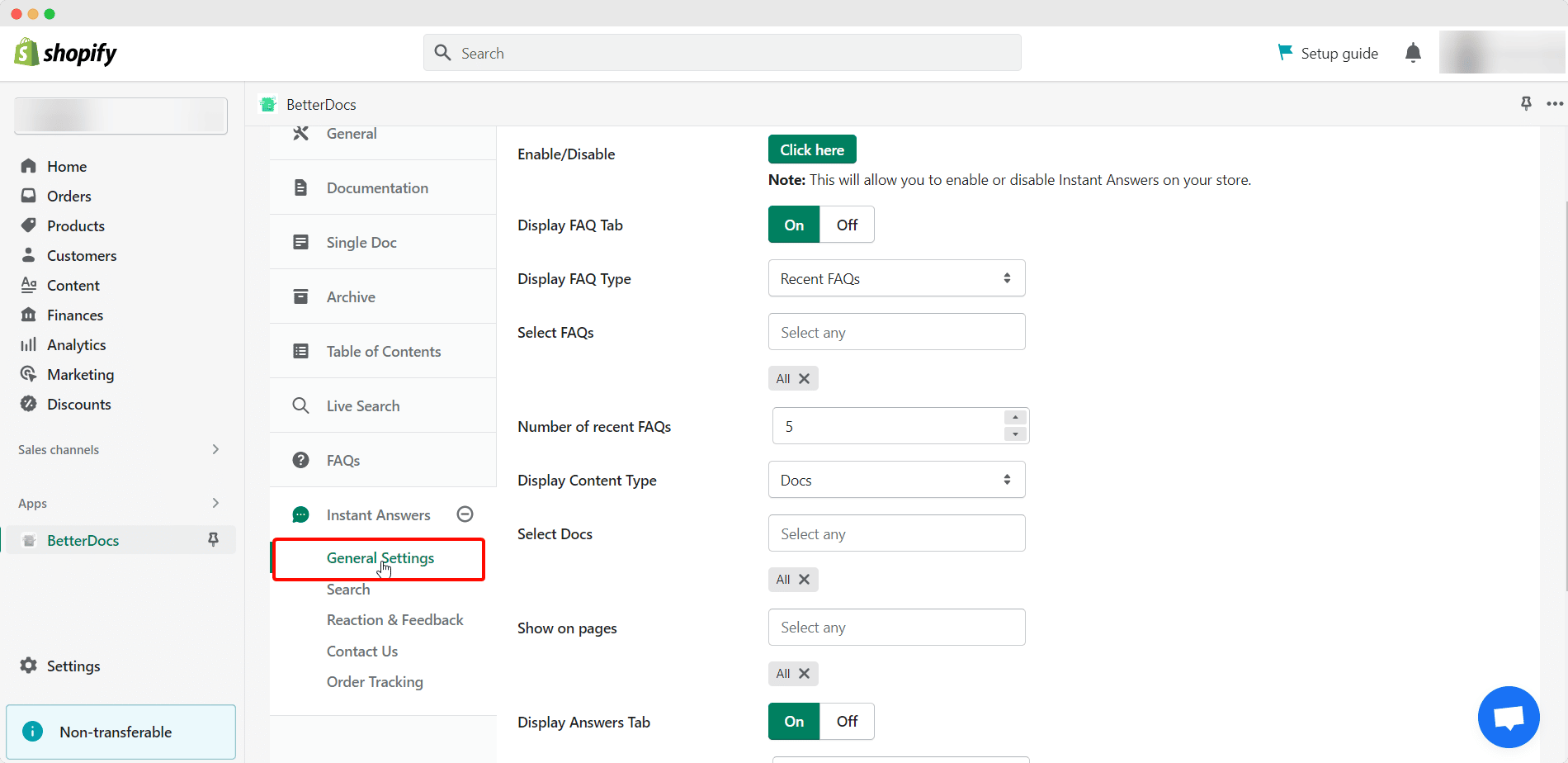The width and height of the screenshot is (1568, 763).
Task: Turn Display Answers Tab Off
Action: coord(847,722)
